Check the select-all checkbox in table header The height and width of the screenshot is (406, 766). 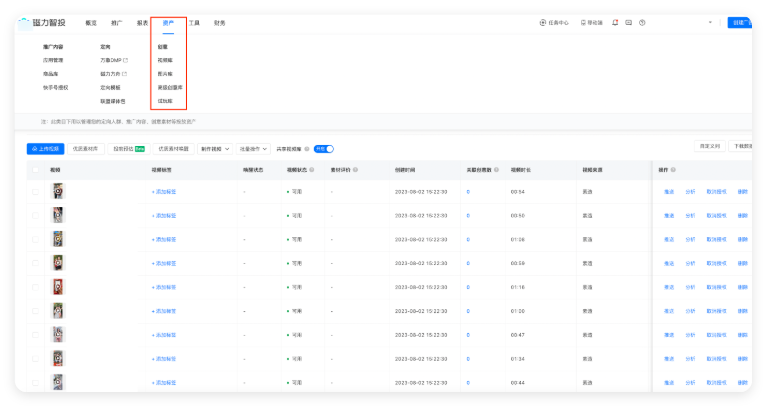[x=36, y=170]
